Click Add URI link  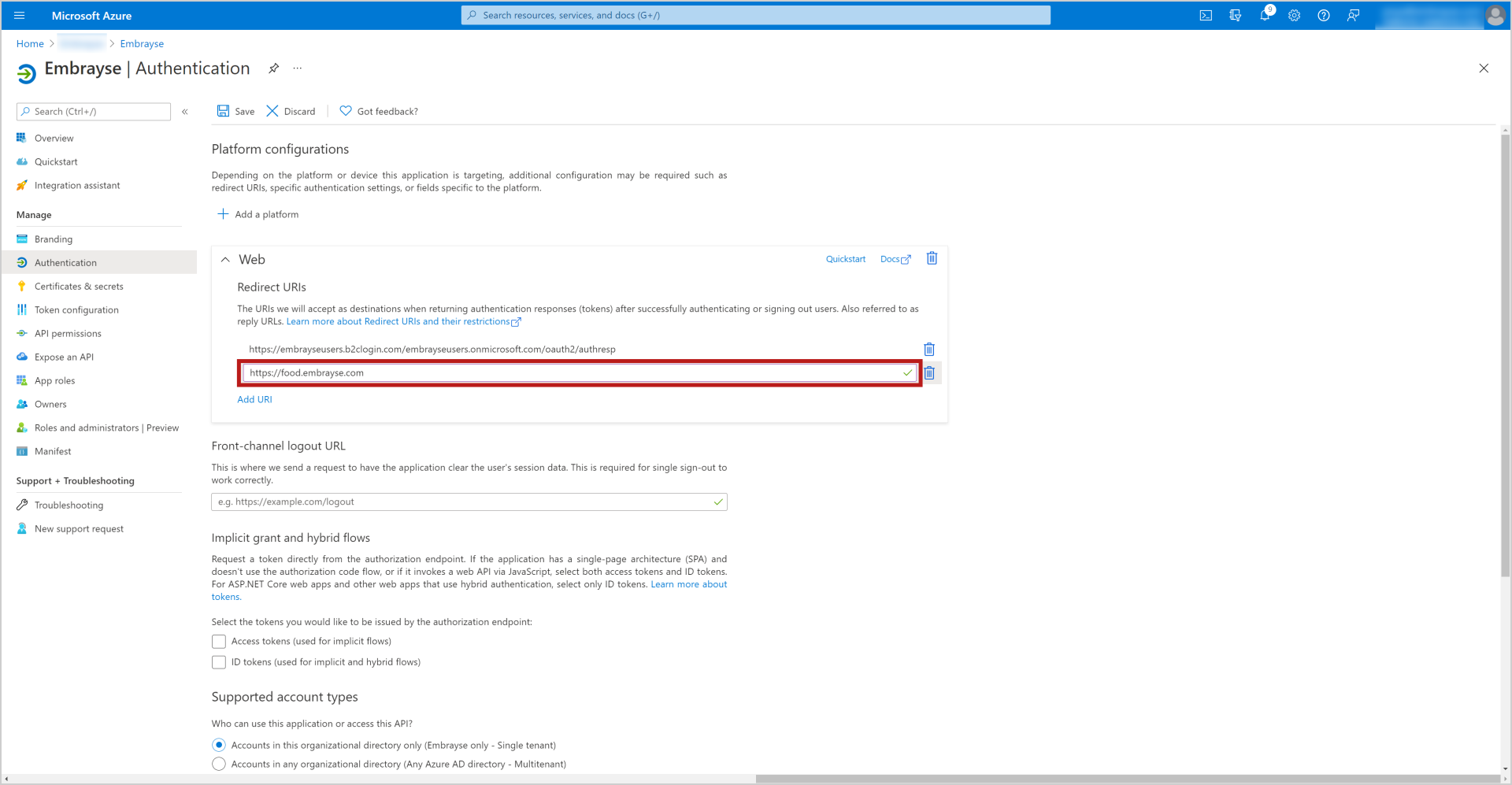(254, 399)
